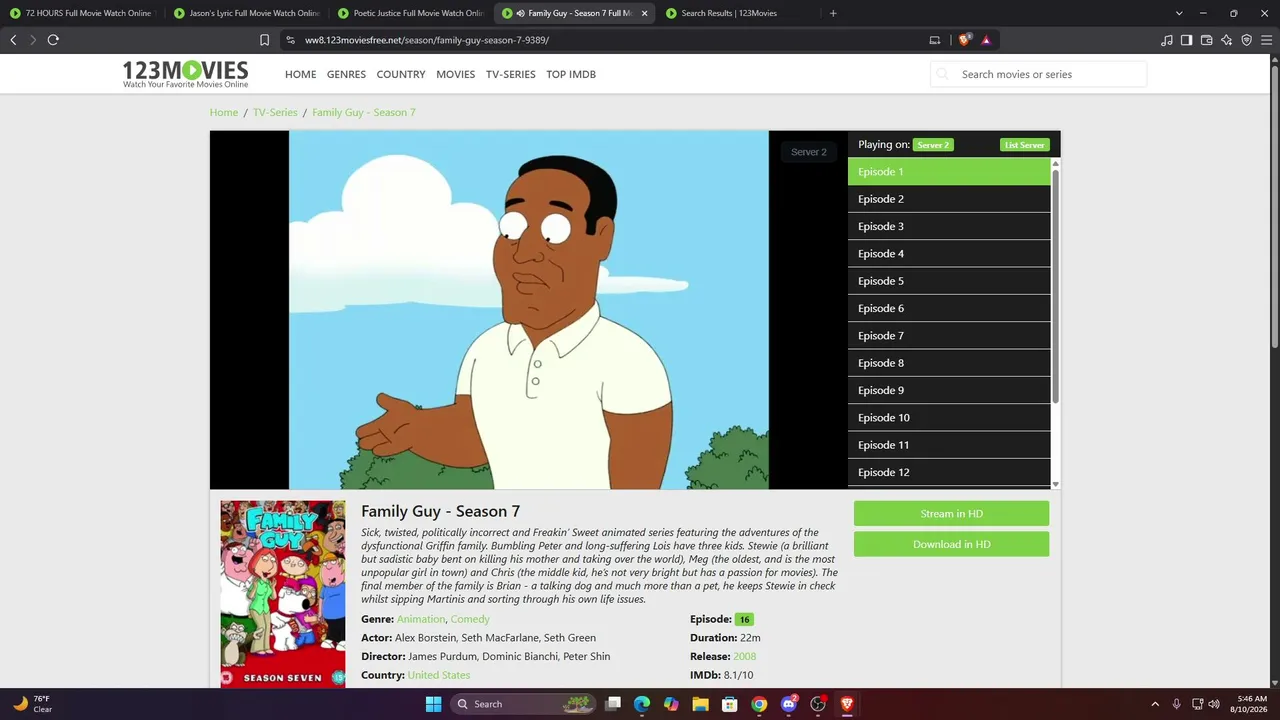Open the Brave Wallet icon
Screen dimensions: 1280x720
point(1206,40)
